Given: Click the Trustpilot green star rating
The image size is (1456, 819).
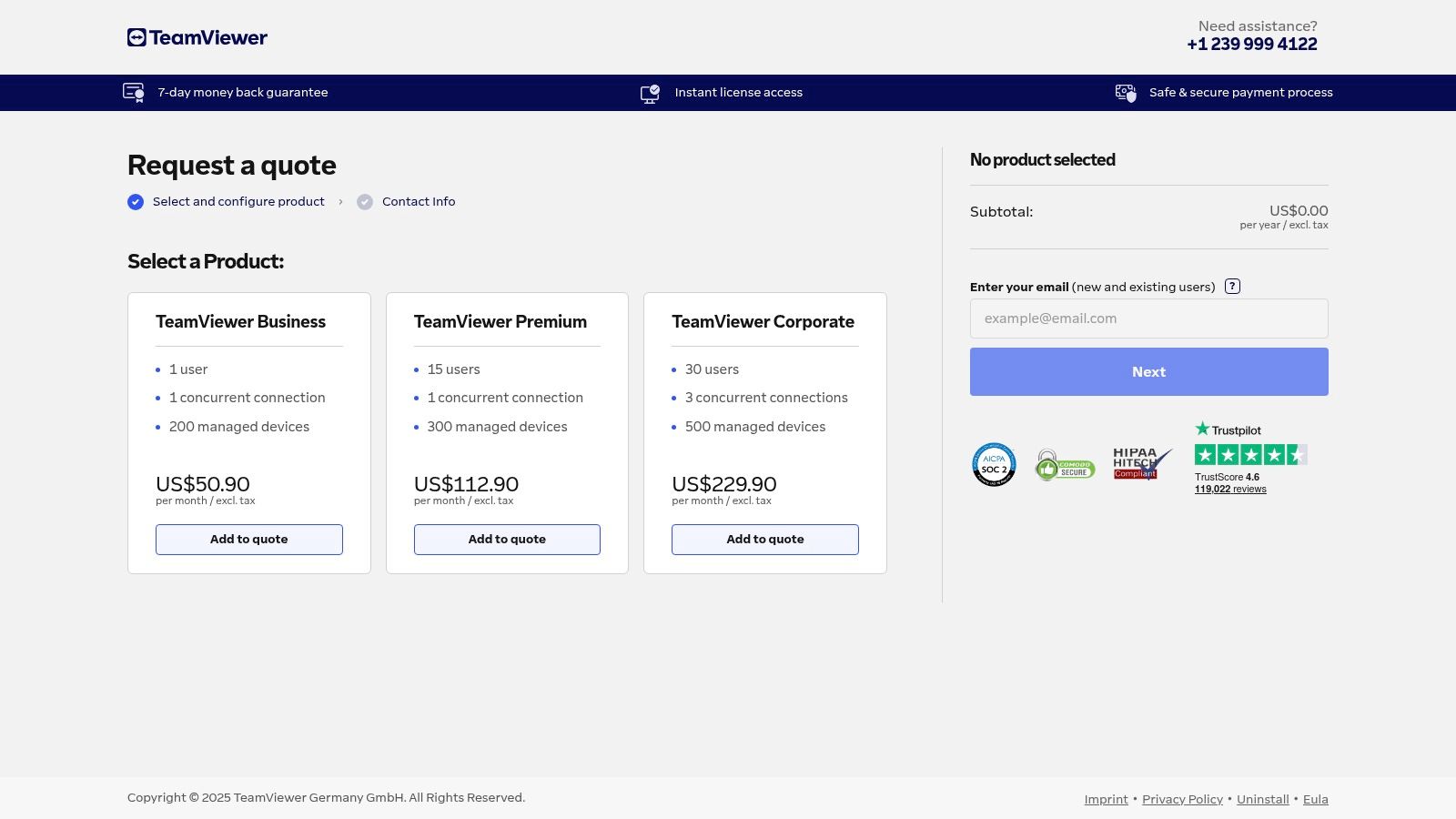Looking at the screenshot, I should [x=1251, y=455].
